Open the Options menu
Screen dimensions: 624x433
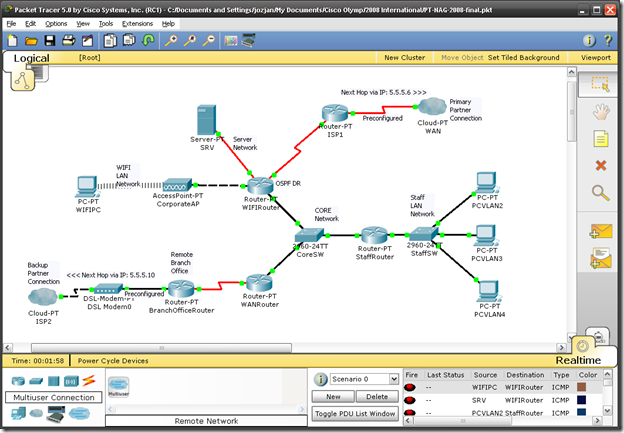pyautogui.click(x=56, y=24)
